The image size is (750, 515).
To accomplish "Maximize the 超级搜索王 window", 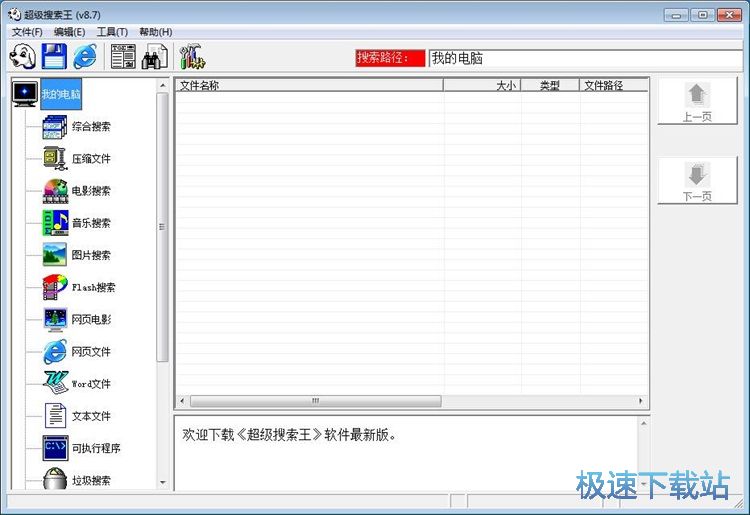I will [x=703, y=15].
